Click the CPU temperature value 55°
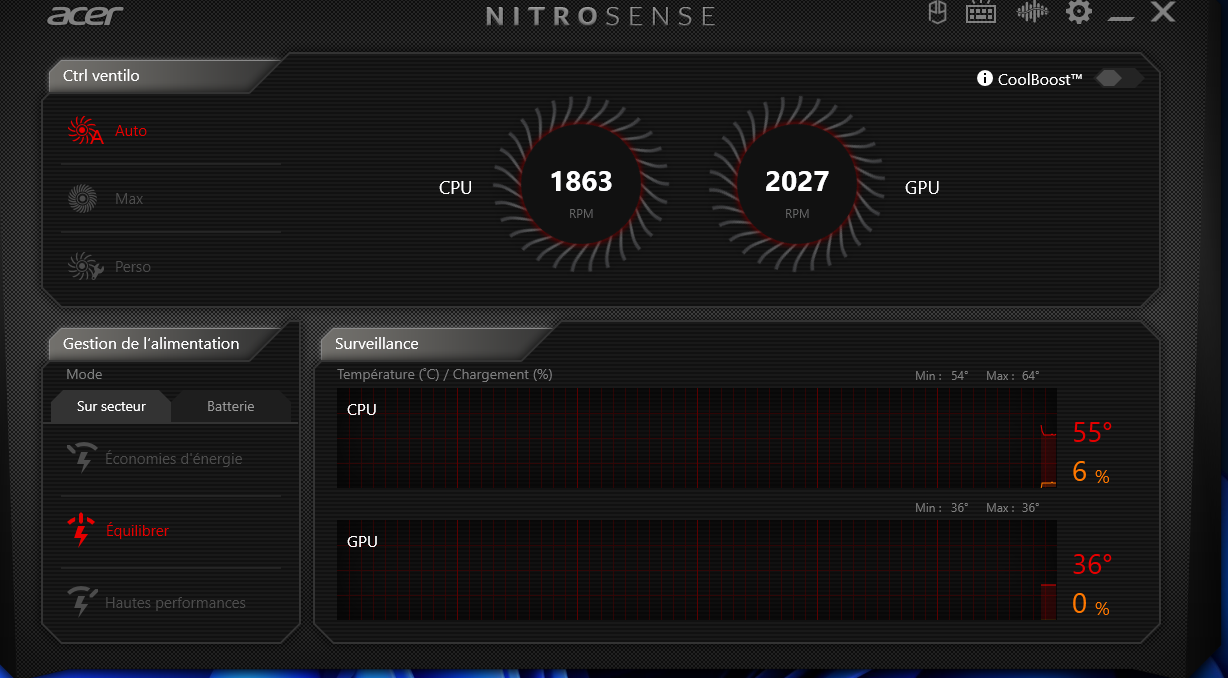Image resolution: width=1228 pixels, height=678 pixels. coord(1092,433)
